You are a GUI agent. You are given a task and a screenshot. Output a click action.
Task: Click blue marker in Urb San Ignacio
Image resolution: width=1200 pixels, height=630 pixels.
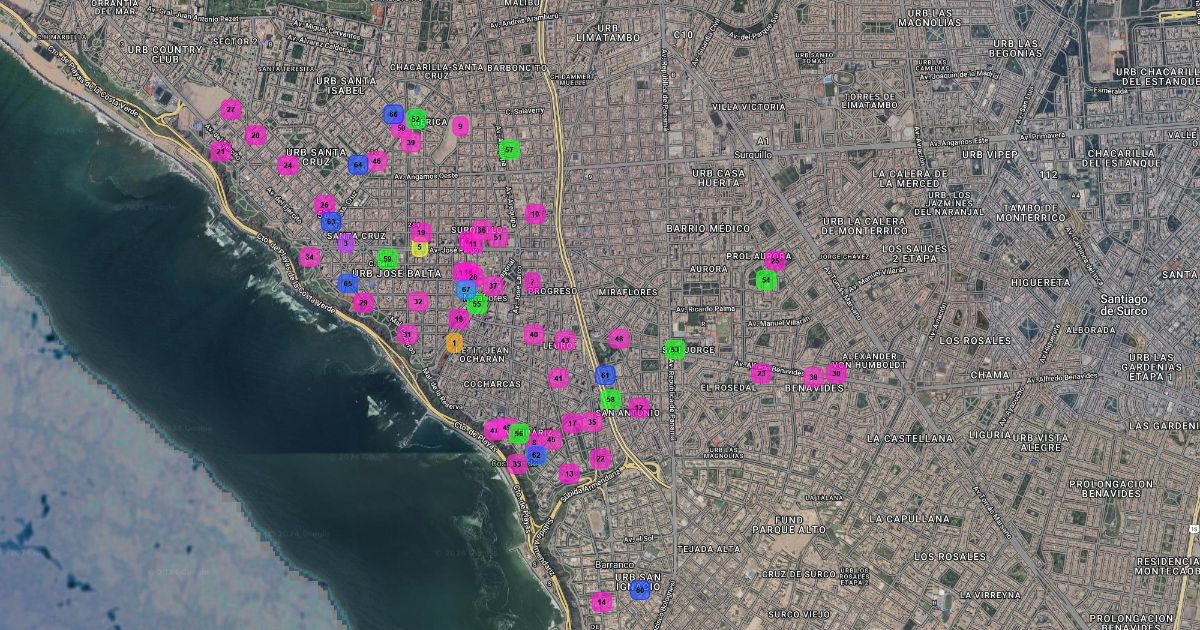click(640, 590)
